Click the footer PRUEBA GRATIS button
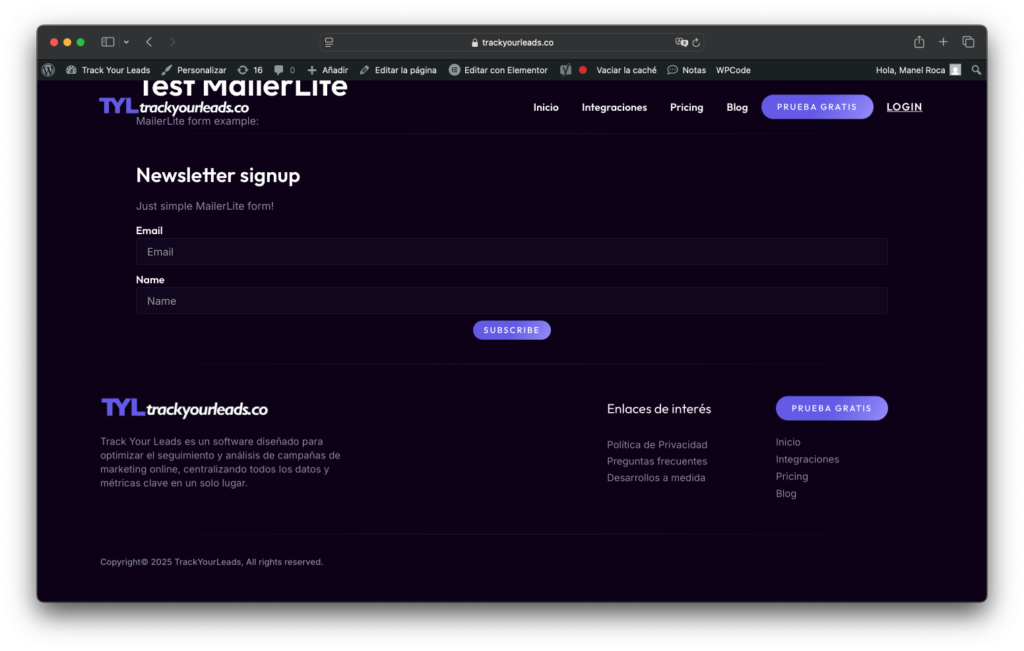 pos(831,408)
